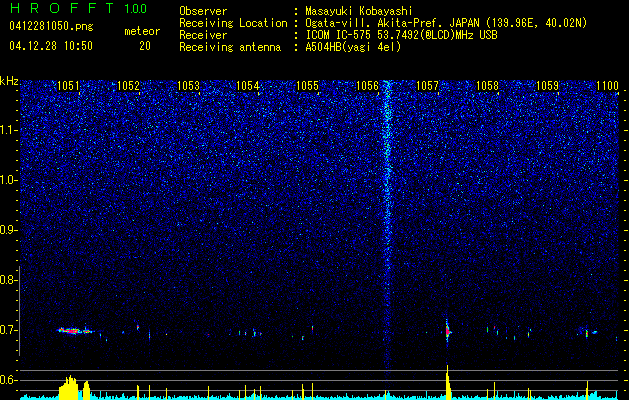The width and height of the screenshot is (629, 400).
Task: Click the 1.1 kHz frequency label
Action: click(x=8, y=130)
